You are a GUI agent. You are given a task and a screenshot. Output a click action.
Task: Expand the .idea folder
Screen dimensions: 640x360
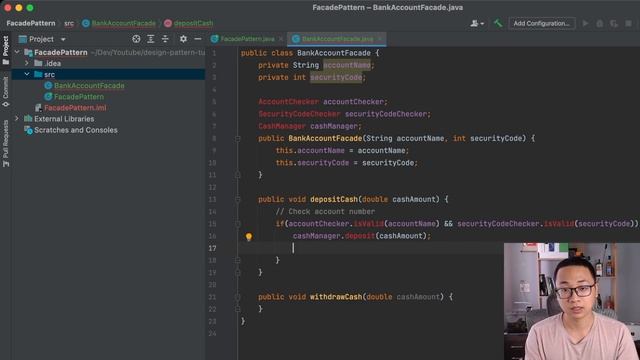[x=27, y=63]
